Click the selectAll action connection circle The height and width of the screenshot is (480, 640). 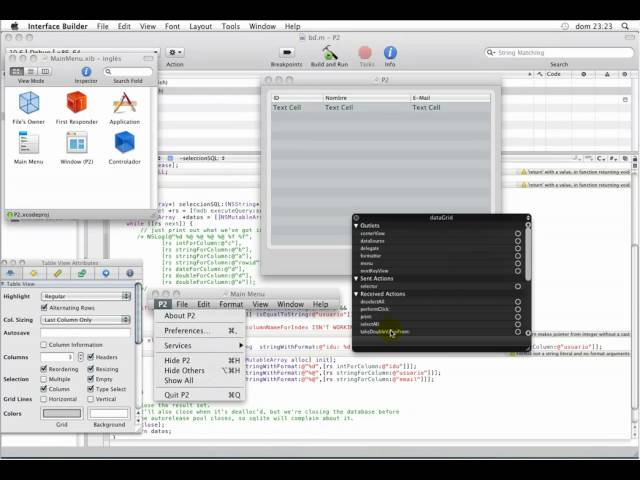pos(518,324)
